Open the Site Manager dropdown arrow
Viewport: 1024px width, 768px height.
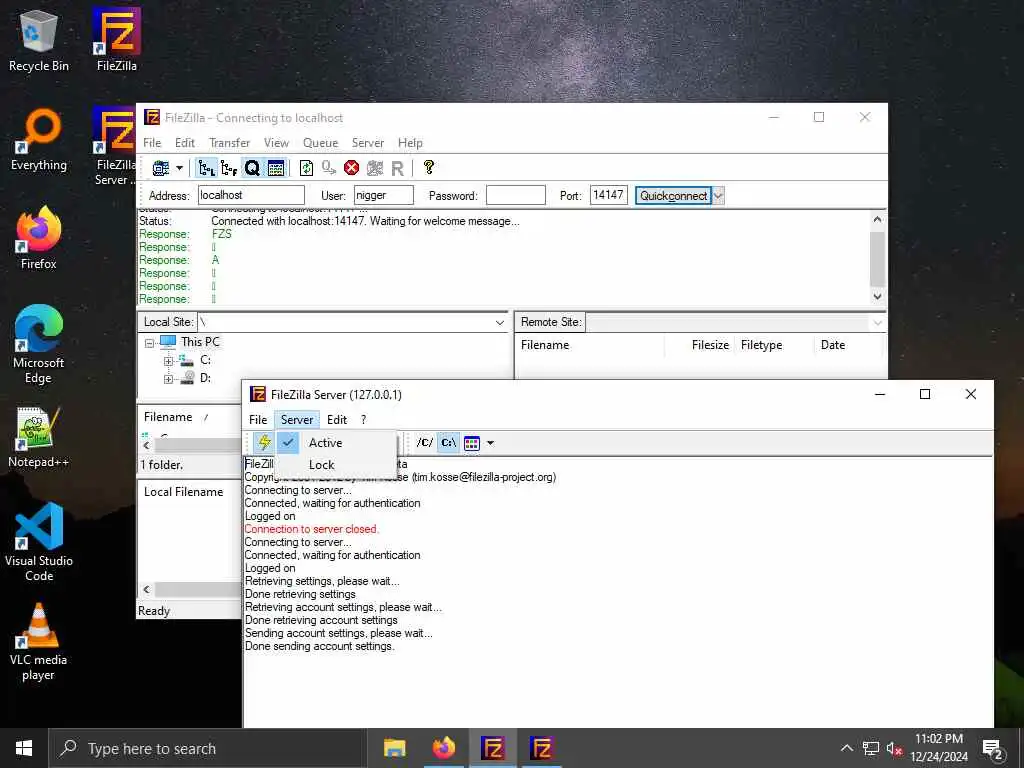(179, 168)
